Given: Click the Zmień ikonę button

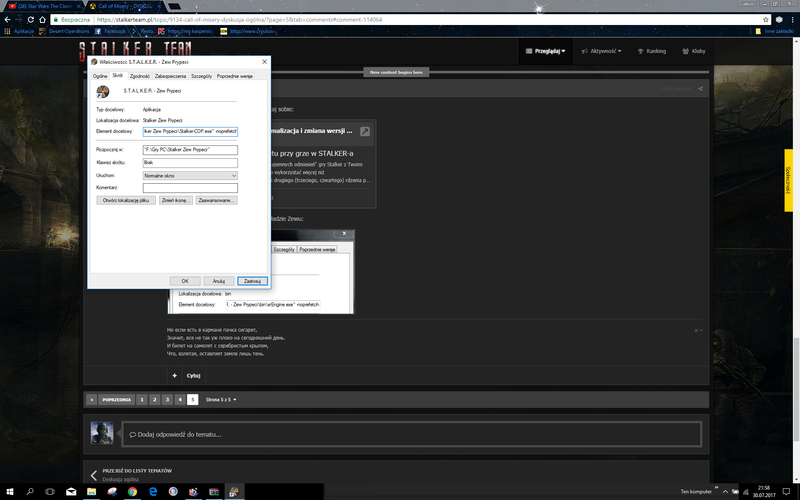Looking at the screenshot, I should [x=176, y=201].
